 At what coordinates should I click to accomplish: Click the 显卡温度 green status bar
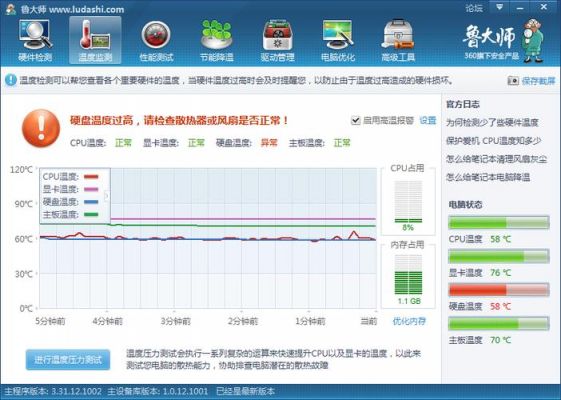498,256
